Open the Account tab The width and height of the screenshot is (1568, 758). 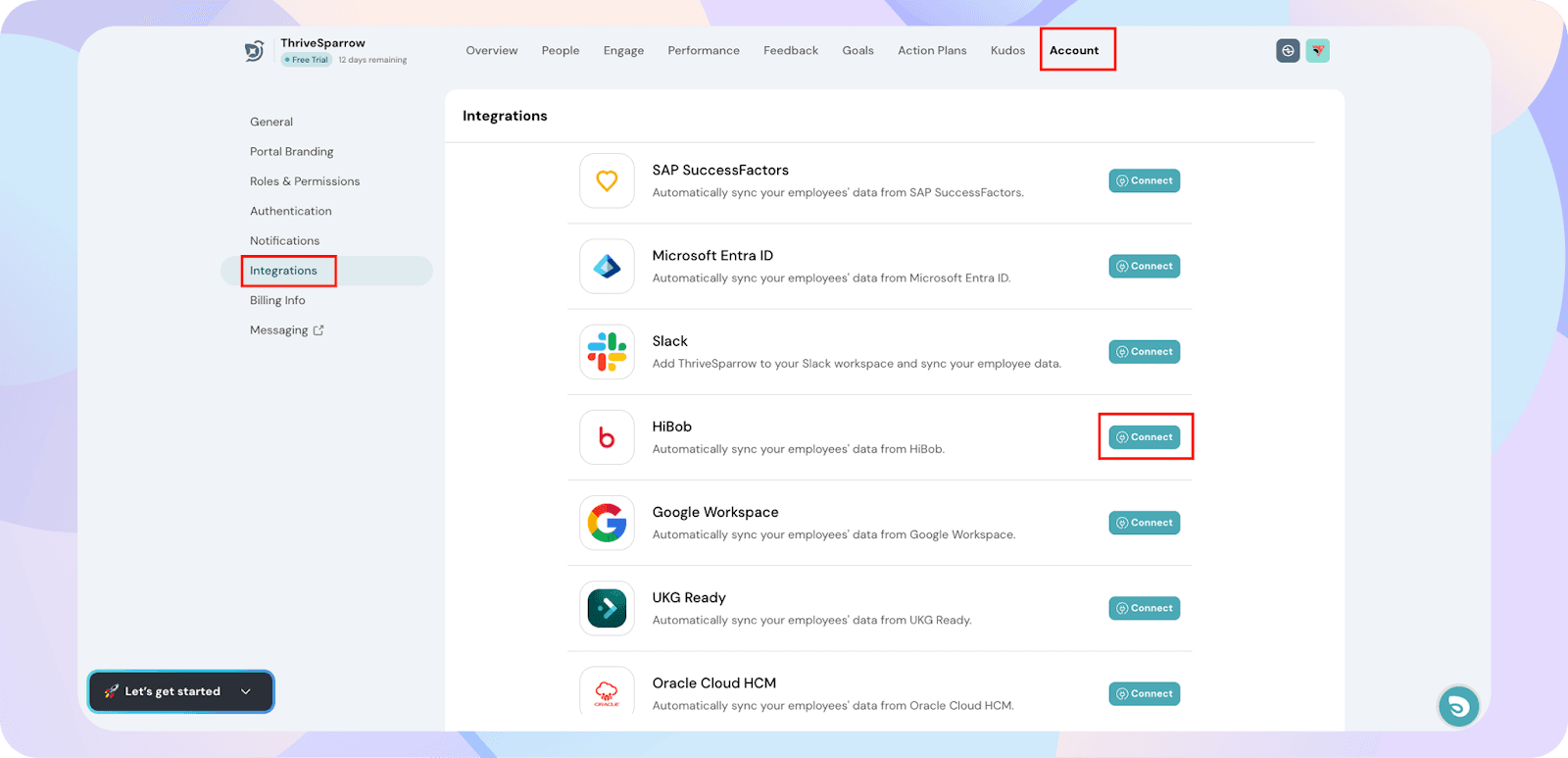(x=1074, y=51)
